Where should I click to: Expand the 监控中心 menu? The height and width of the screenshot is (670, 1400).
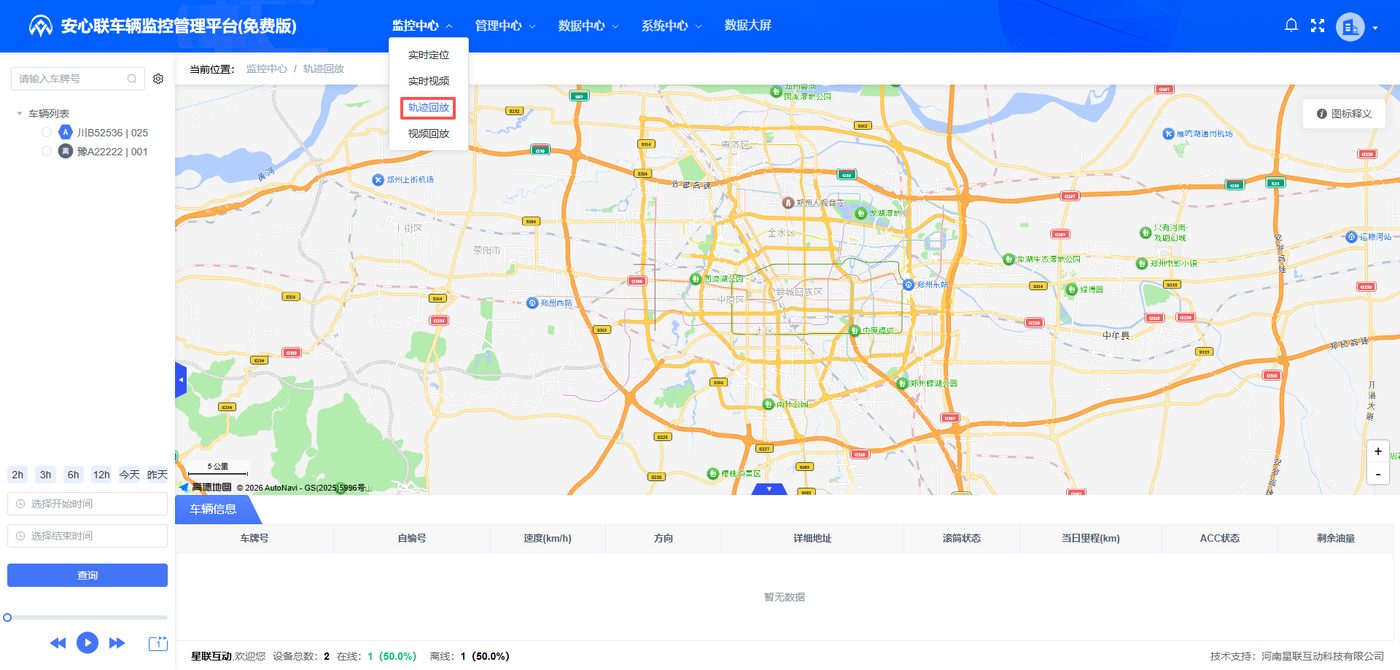(x=422, y=26)
